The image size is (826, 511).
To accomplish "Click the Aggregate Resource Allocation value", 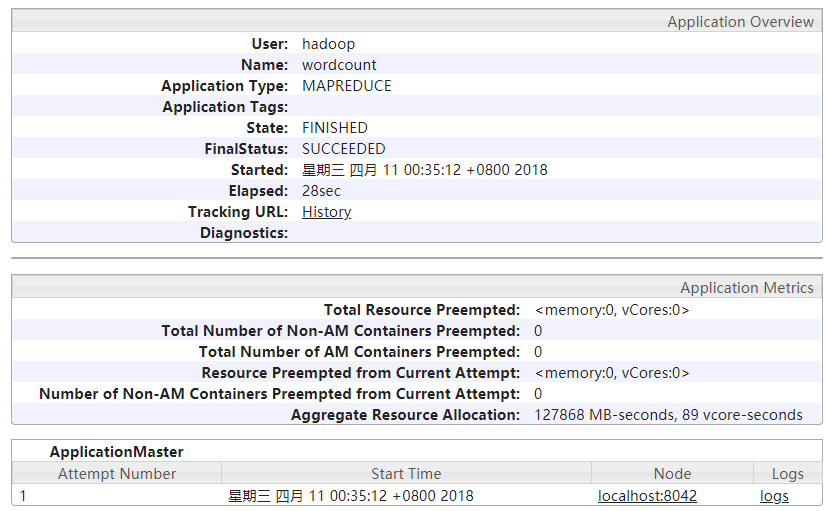I will click(x=668, y=415).
